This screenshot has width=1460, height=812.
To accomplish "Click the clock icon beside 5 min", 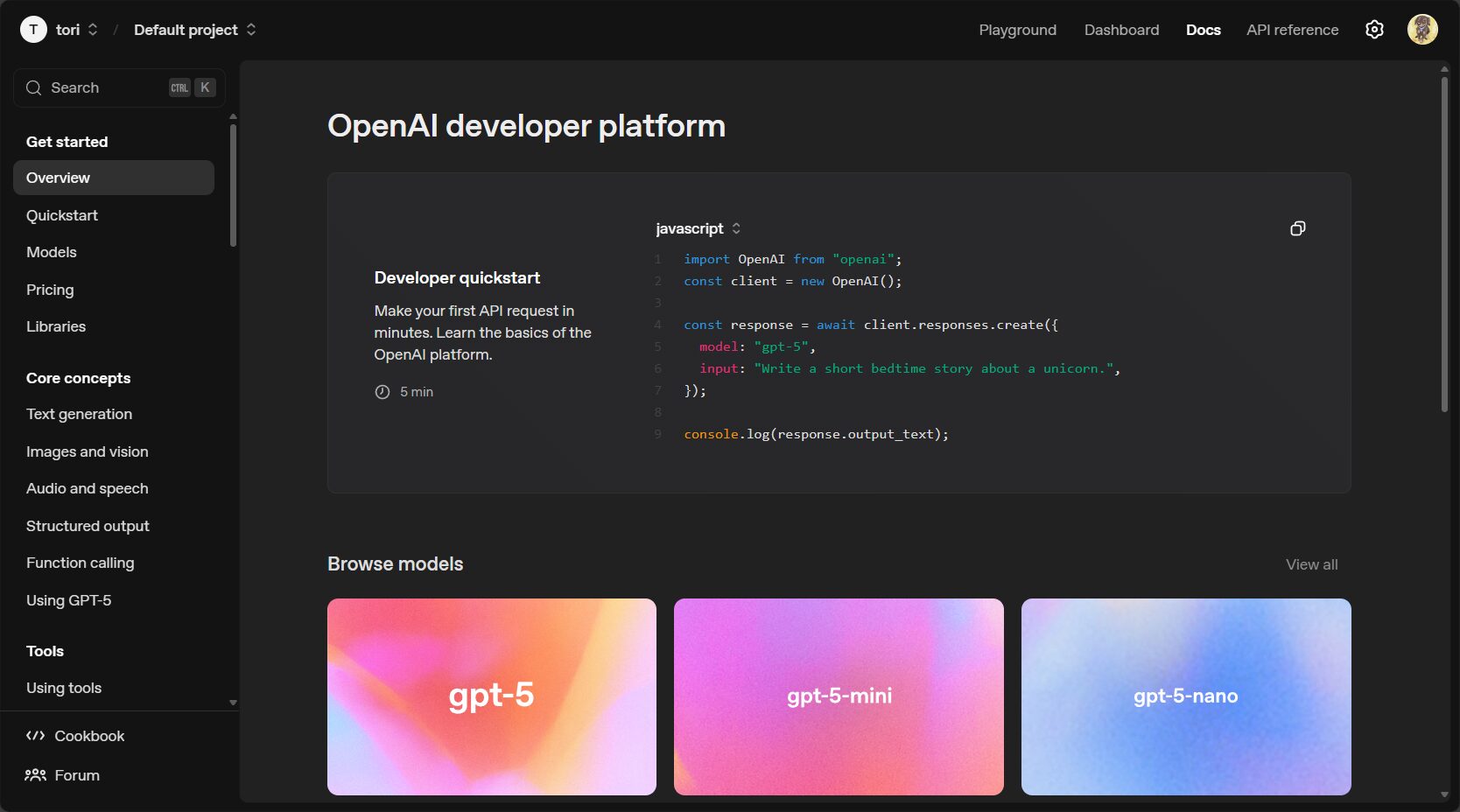I will [383, 392].
